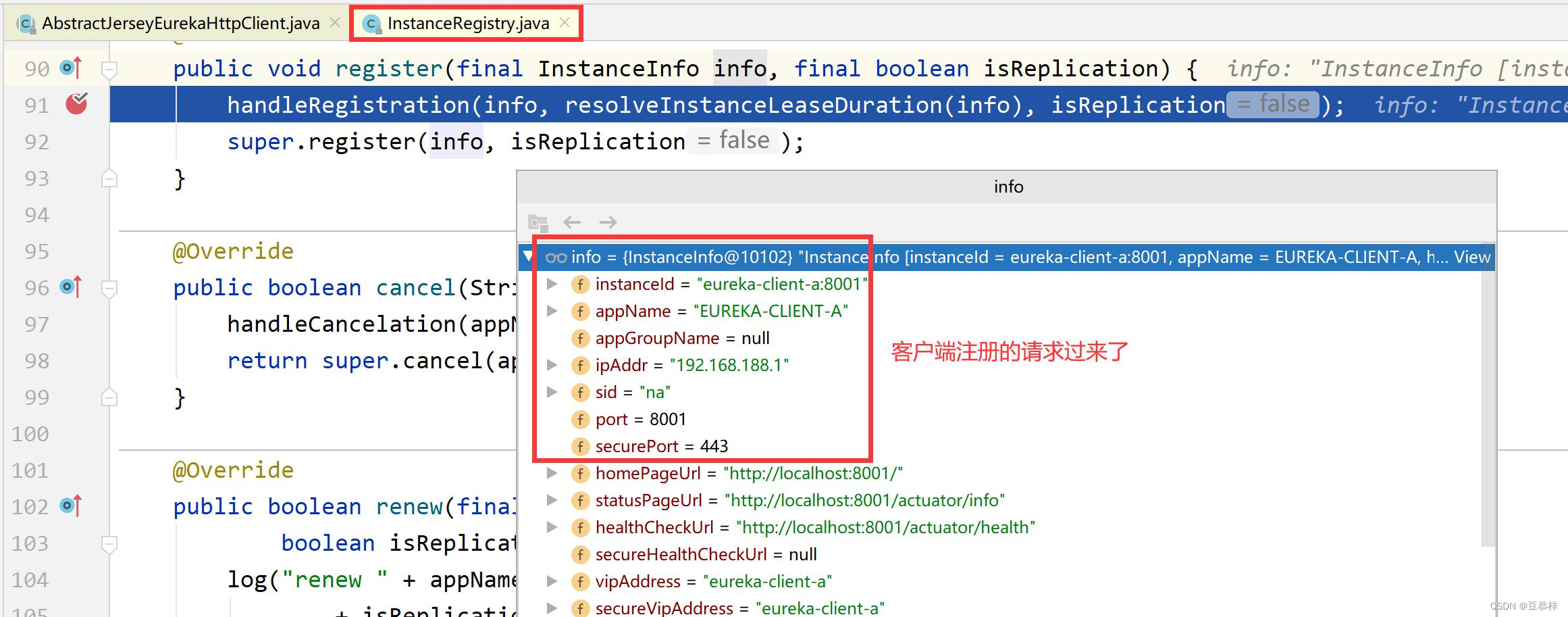Select the InstanceRegistry.java tab
This screenshot has height=617, width=1568.
coord(468,24)
